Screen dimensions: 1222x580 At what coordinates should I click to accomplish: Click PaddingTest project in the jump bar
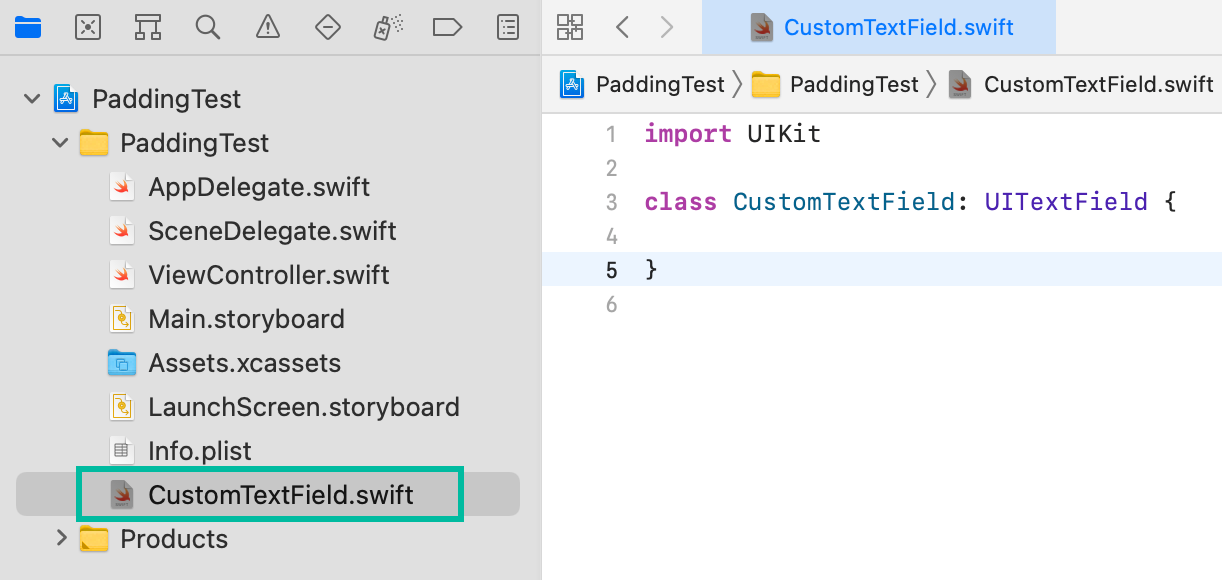point(660,84)
